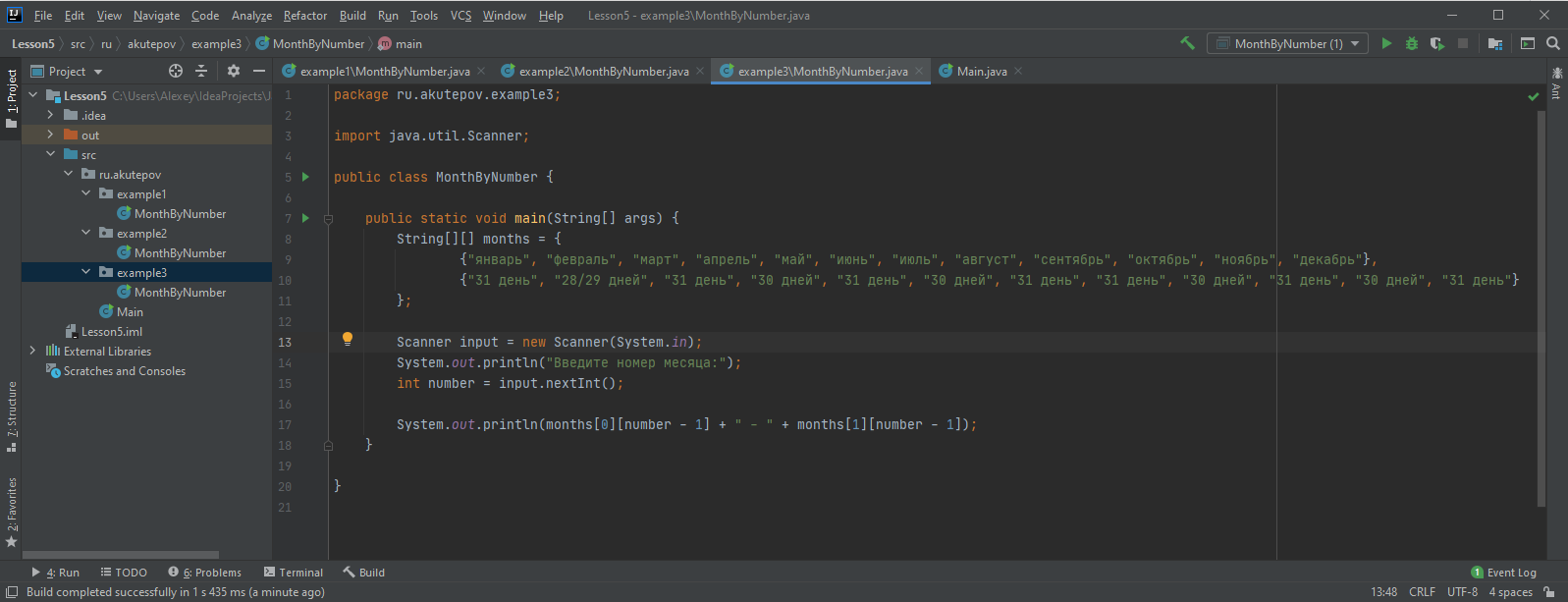Viewport: 1568px width, 602px height.
Task: Click the main method breadcrumb in navigation bar
Action: tap(401, 43)
